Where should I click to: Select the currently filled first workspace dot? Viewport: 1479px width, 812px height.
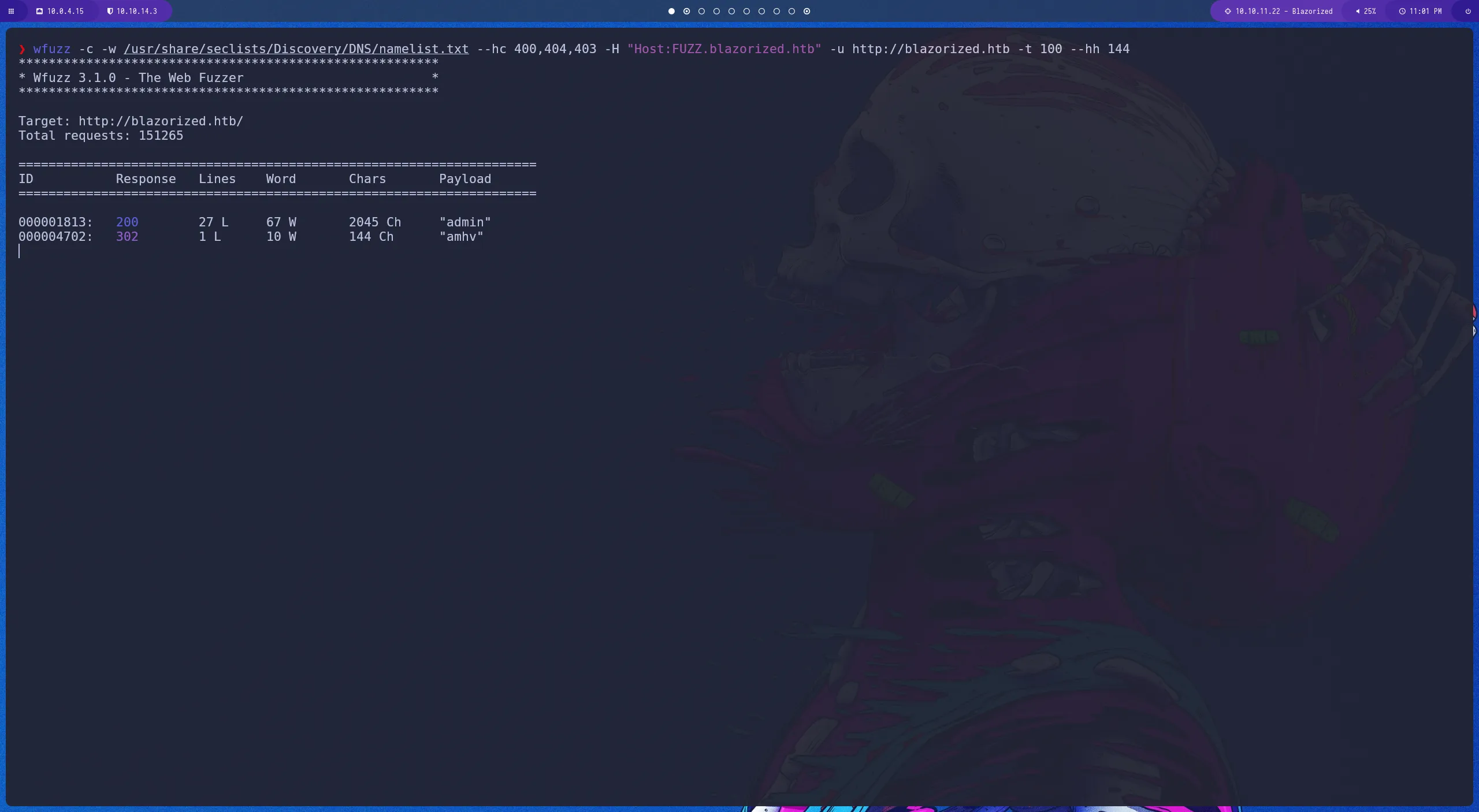pyautogui.click(x=671, y=12)
